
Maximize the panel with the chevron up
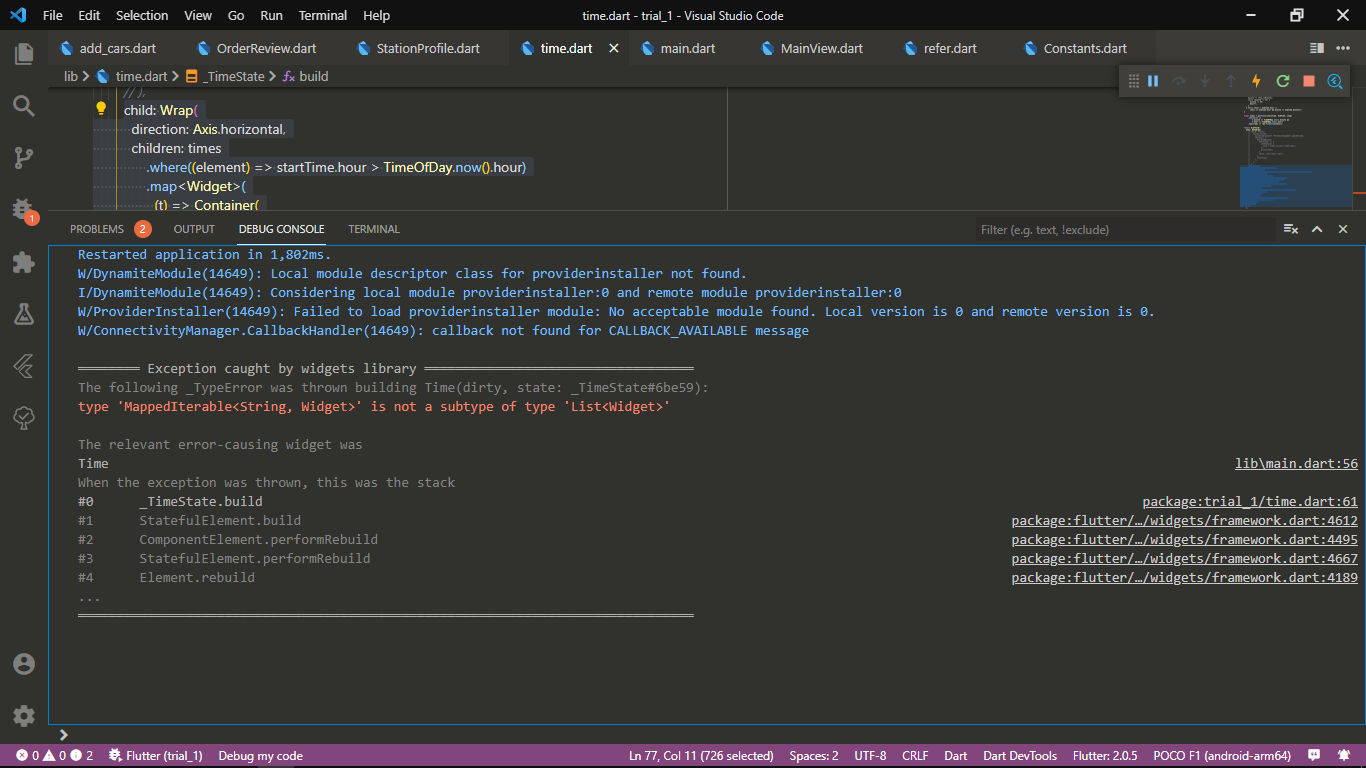click(x=1317, y=229)
